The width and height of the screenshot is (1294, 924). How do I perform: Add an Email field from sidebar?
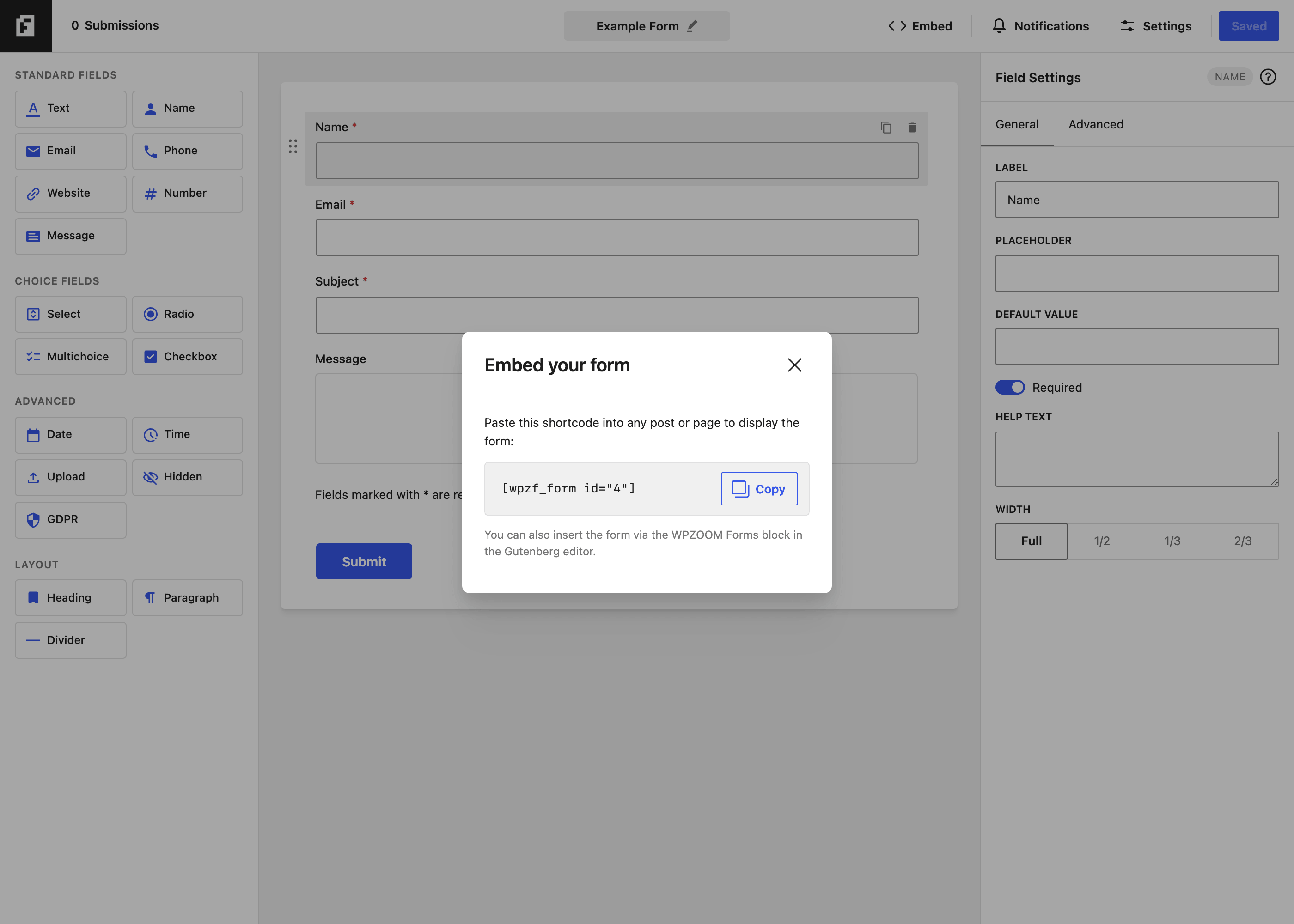(71, 152)
